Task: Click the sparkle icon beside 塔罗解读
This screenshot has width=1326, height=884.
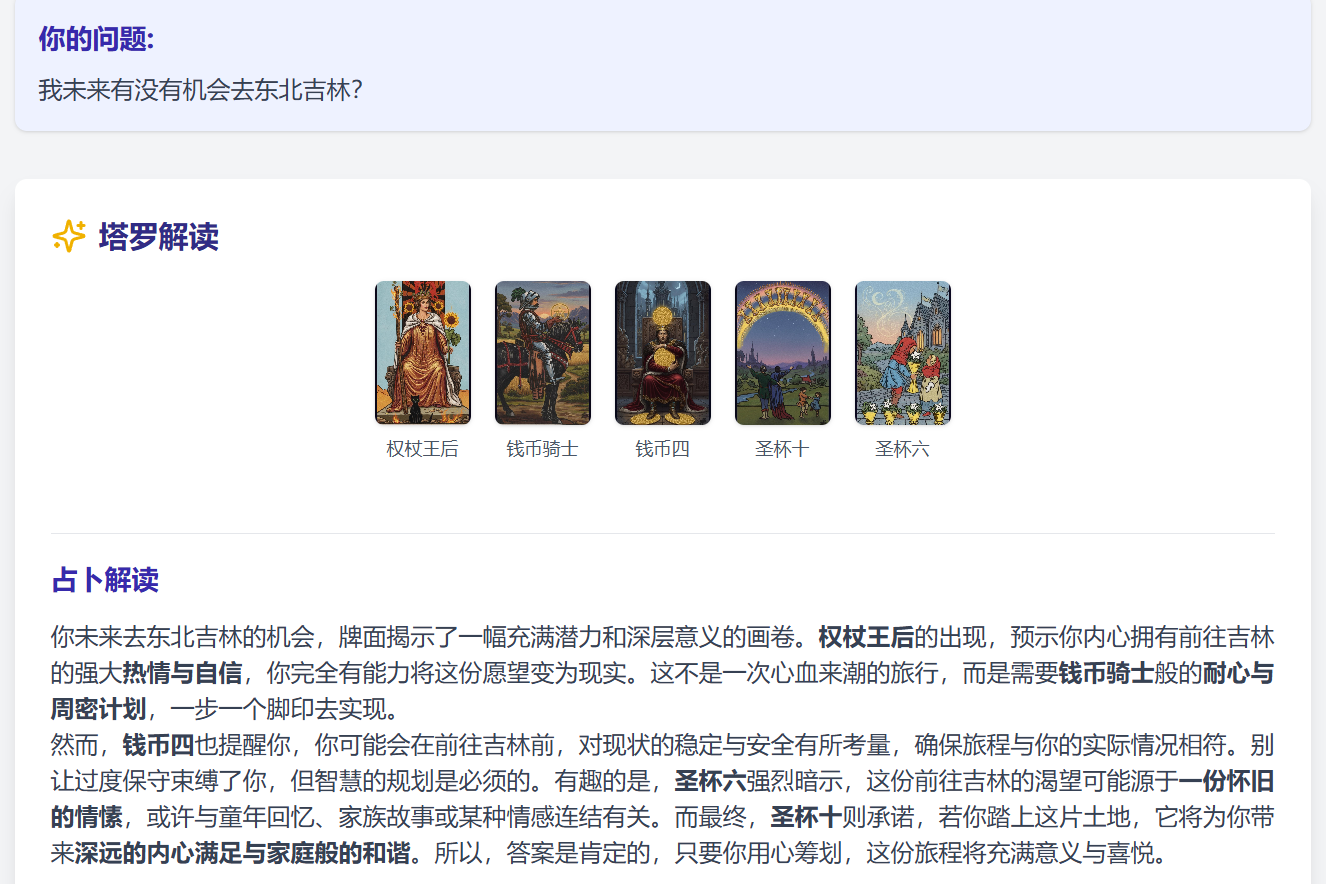Action: click(69, 237)
